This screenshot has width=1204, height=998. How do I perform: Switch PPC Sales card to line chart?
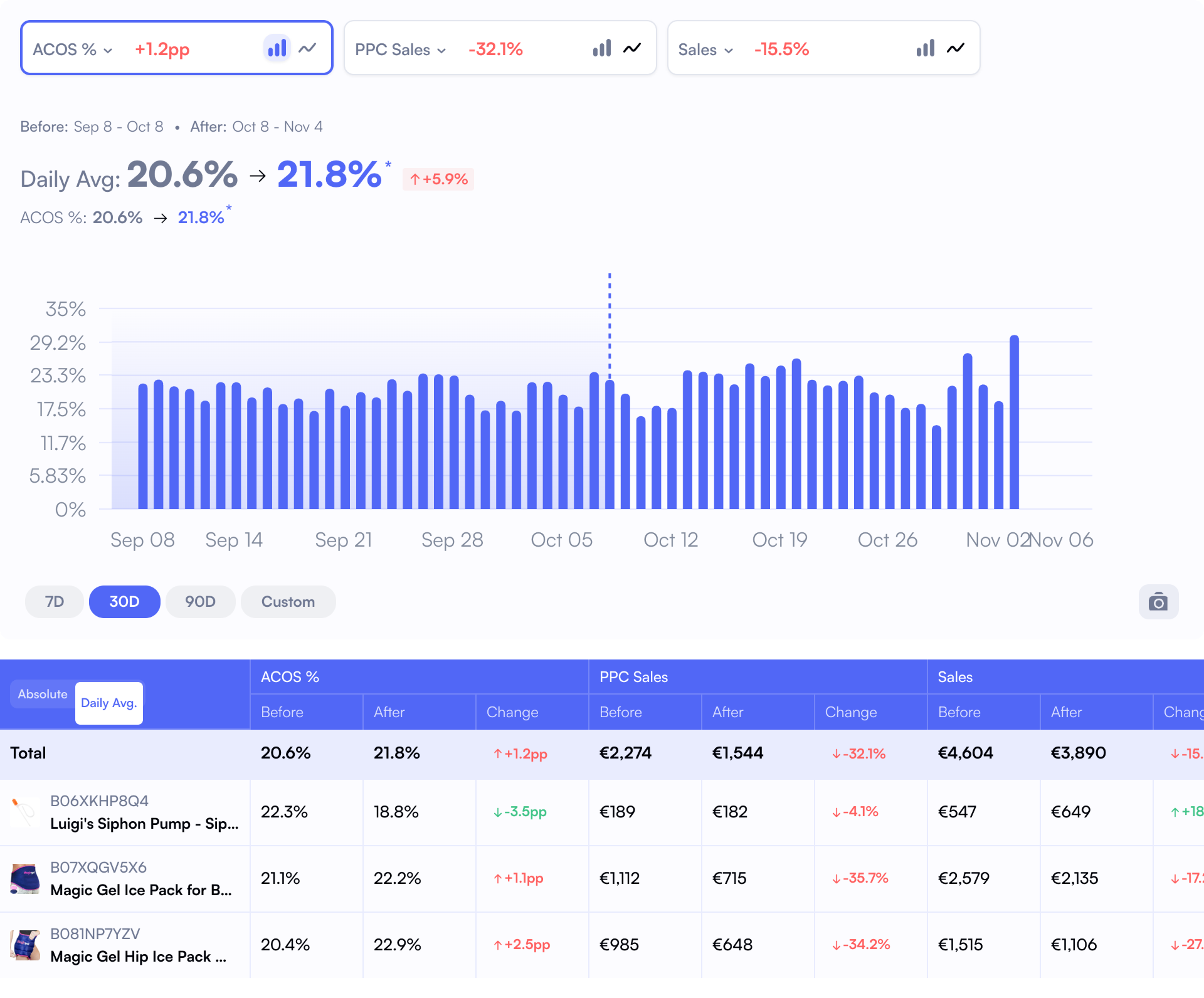point(632,48)
